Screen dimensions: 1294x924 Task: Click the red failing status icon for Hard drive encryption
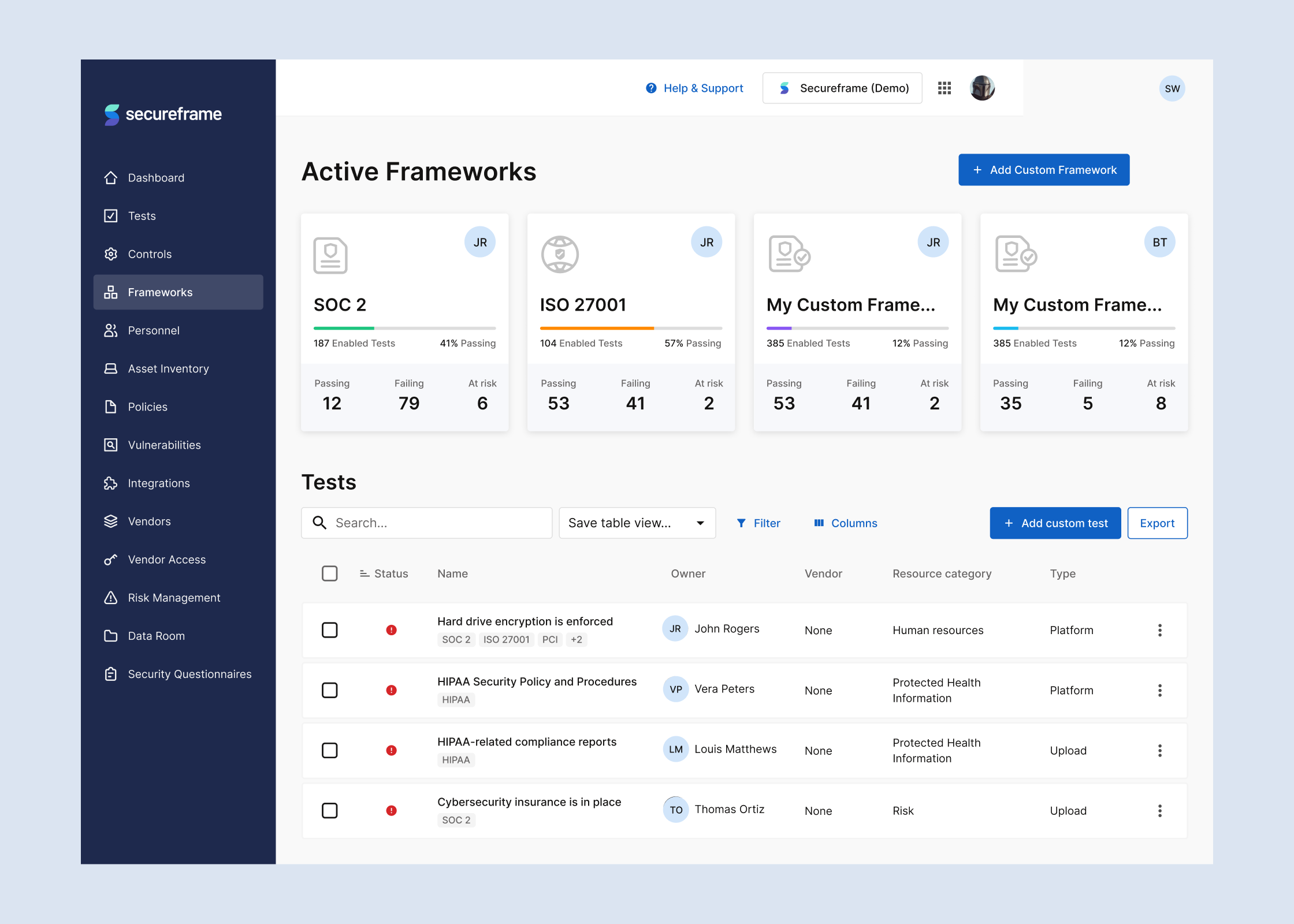click(391, 630)
